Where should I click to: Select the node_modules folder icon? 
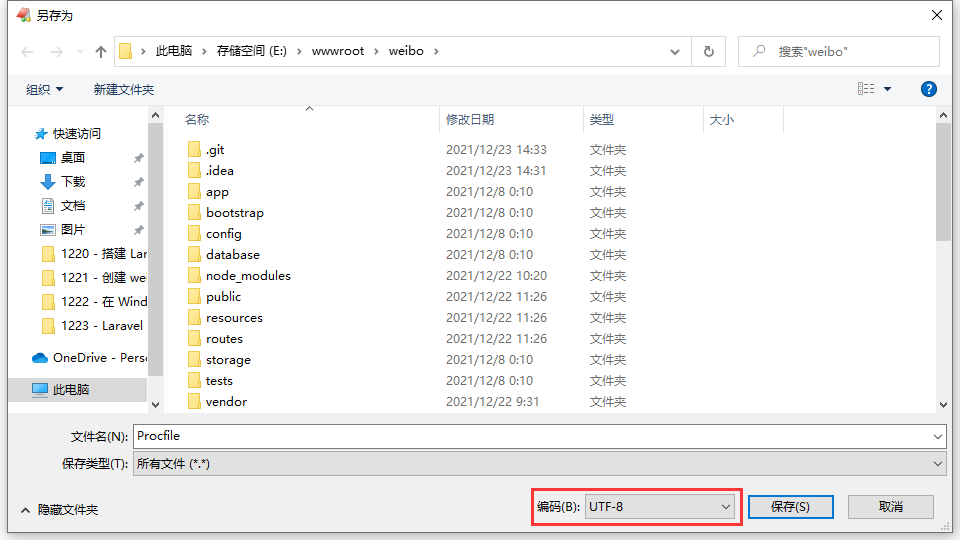(x=195, y=276)
